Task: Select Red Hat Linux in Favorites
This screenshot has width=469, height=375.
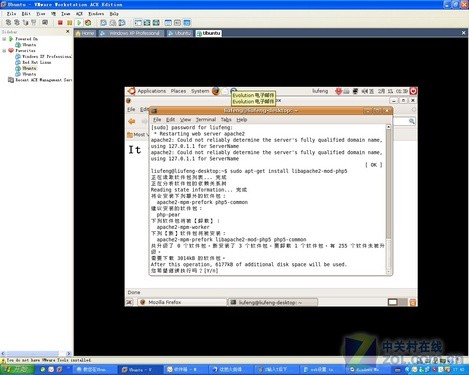Action: (x=37, y=62)
